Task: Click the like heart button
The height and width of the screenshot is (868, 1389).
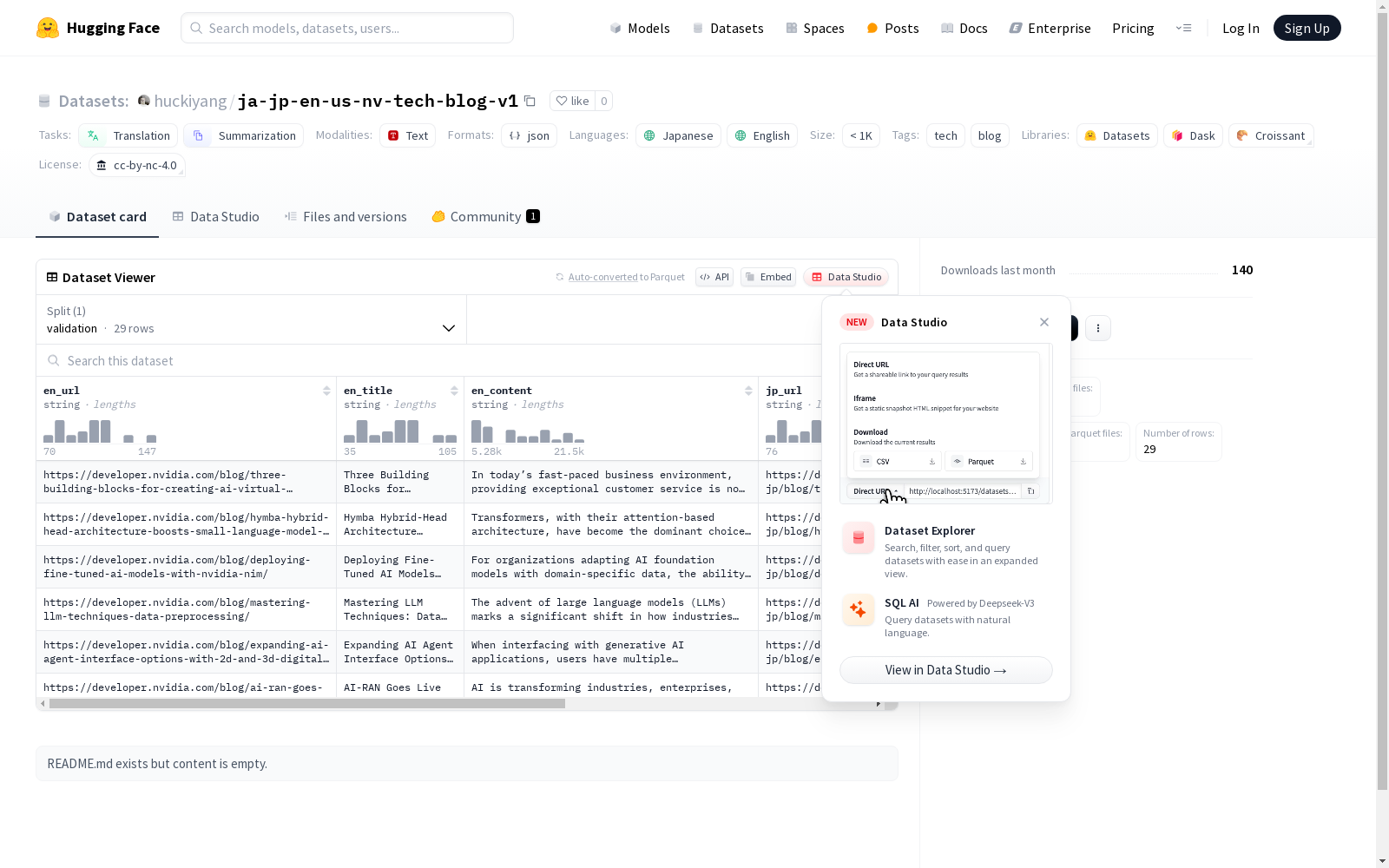Action: 572,101
